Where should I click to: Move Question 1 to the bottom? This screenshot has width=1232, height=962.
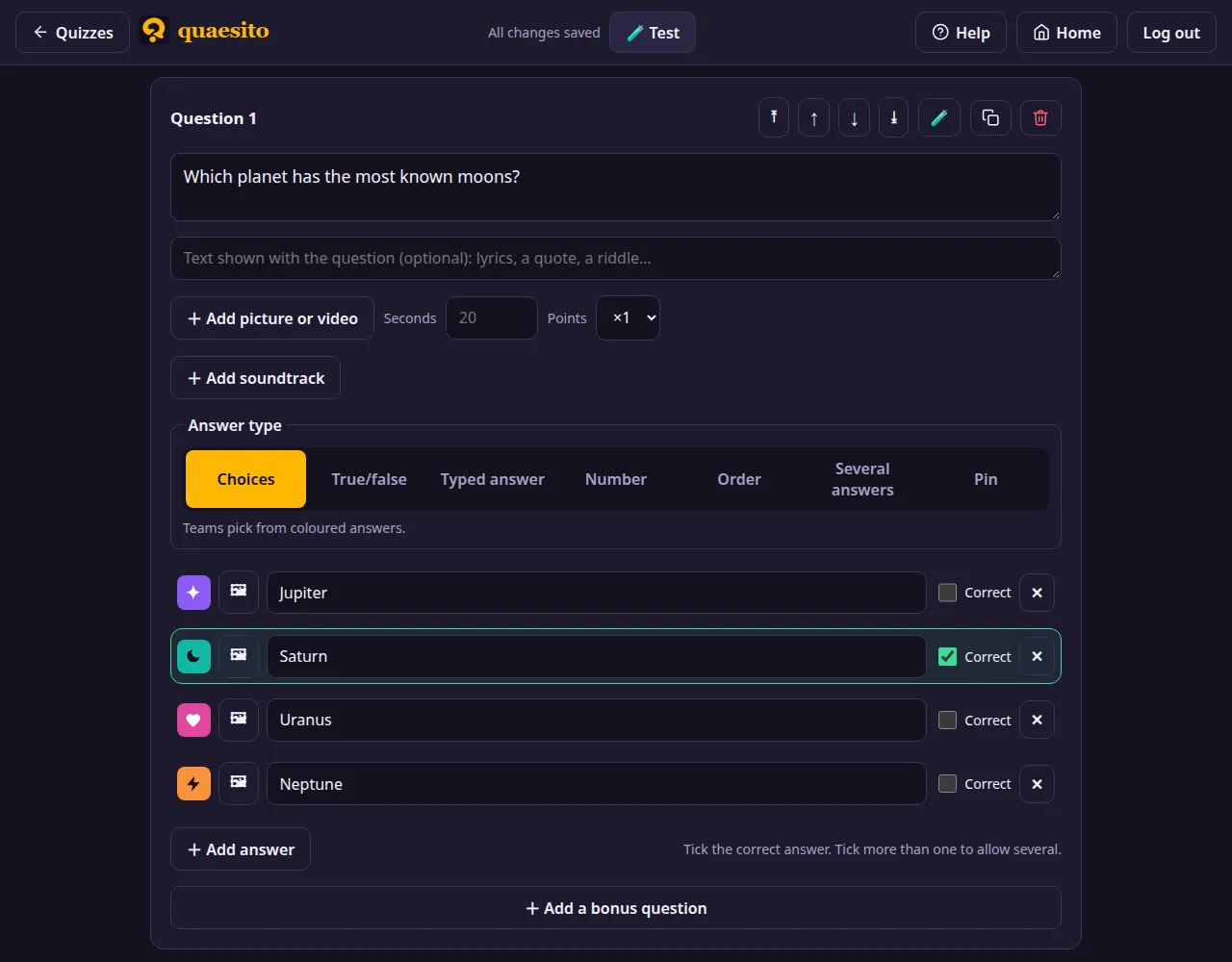pyautogui.click(x=894, y=118)
